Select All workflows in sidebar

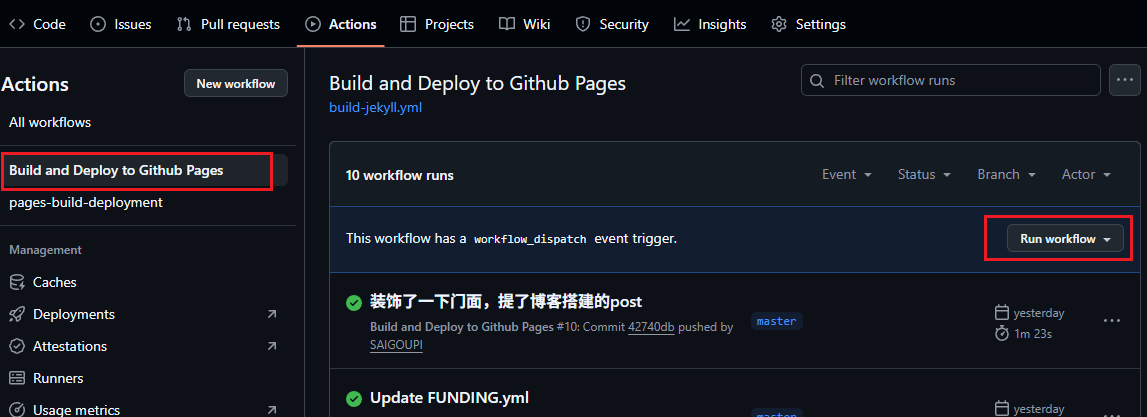point(50,122)
